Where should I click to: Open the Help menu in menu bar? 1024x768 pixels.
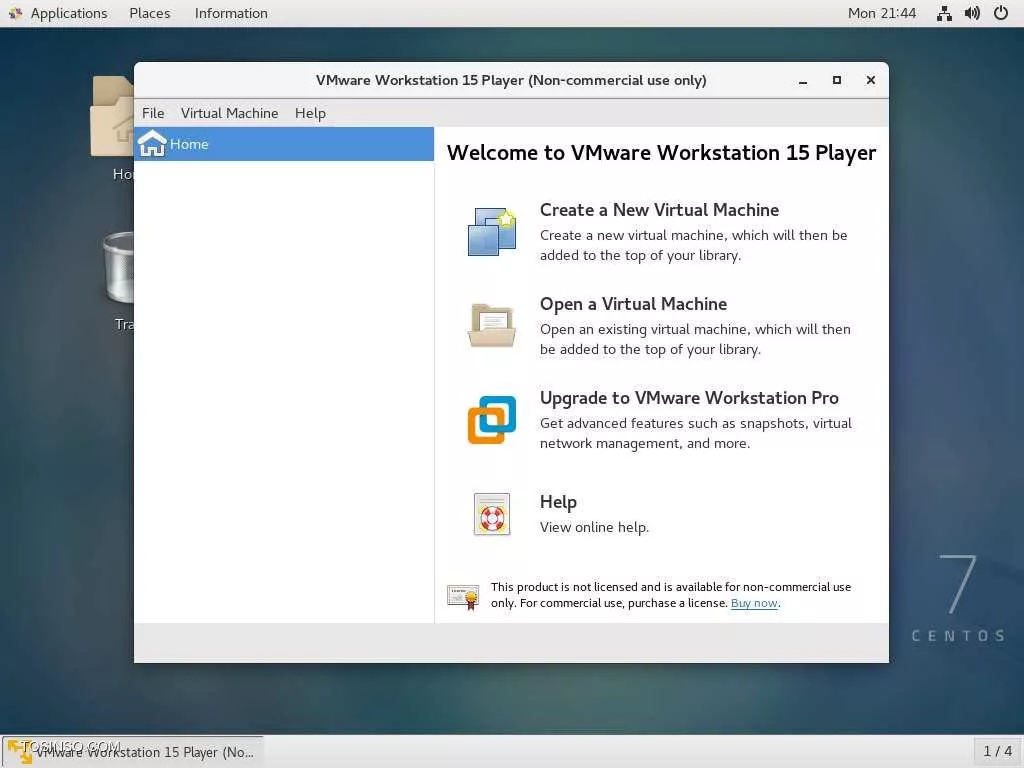(x=310, y=113)
